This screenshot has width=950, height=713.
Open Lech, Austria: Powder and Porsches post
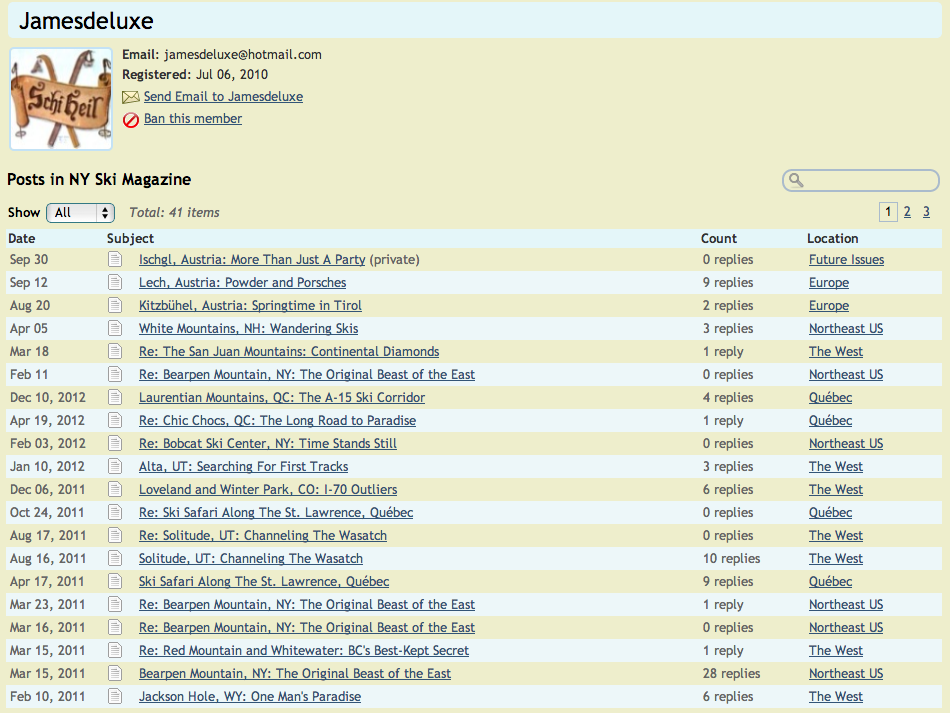242,283
